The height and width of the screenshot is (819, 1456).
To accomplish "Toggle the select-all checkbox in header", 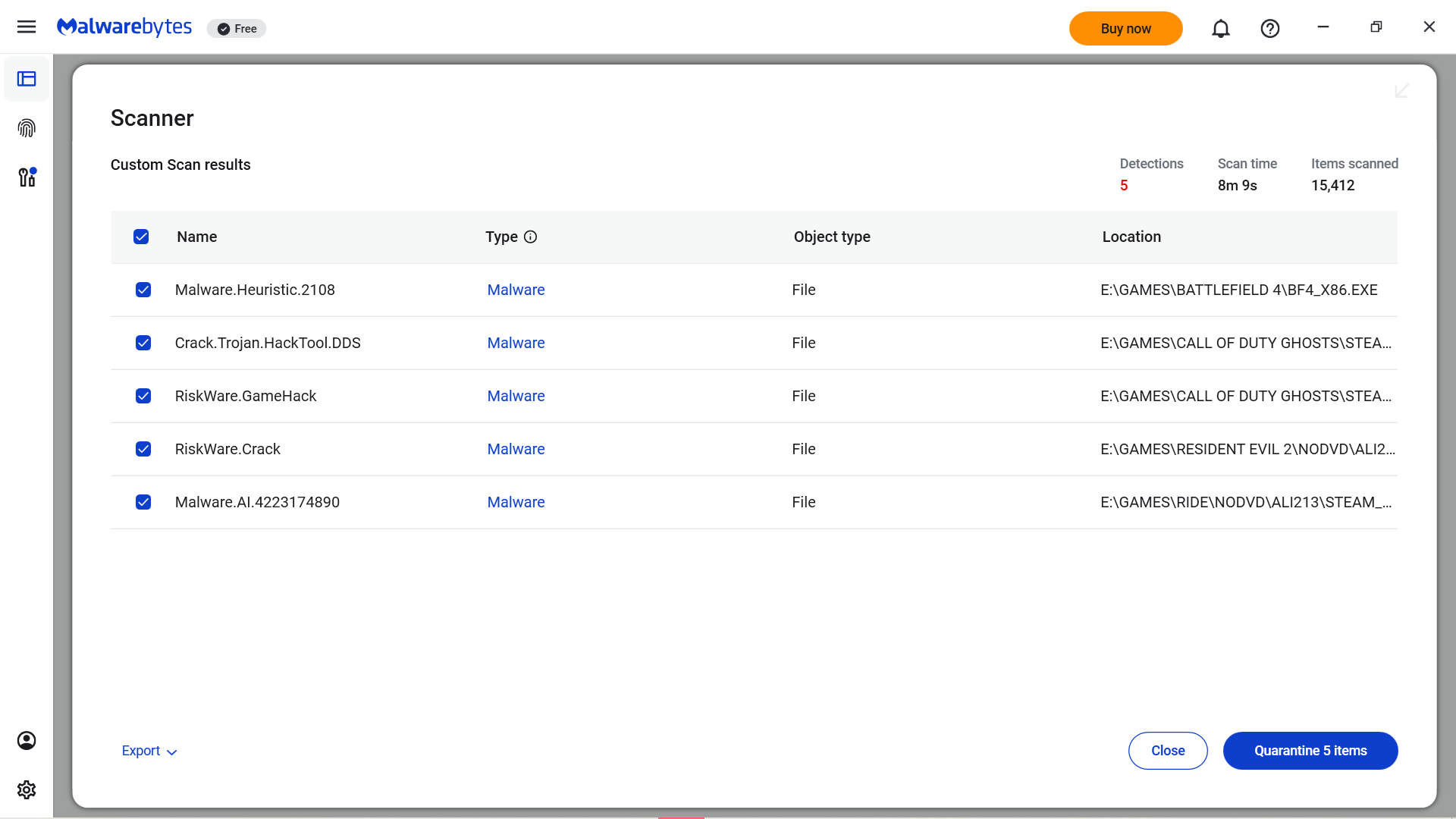I will coord(141,237).
